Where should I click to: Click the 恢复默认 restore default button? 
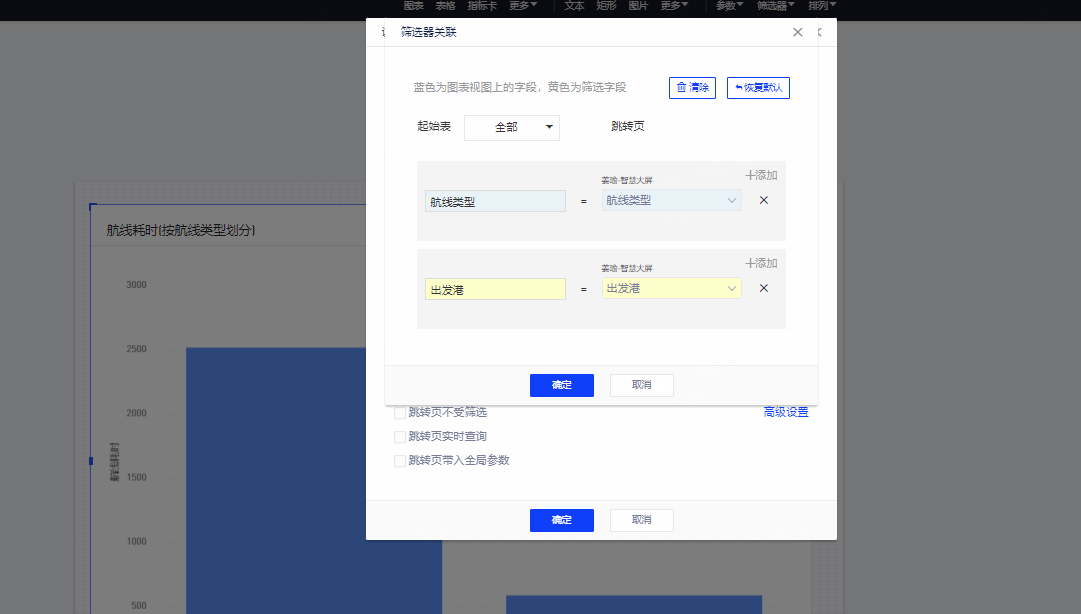click(x=758, y=88)
